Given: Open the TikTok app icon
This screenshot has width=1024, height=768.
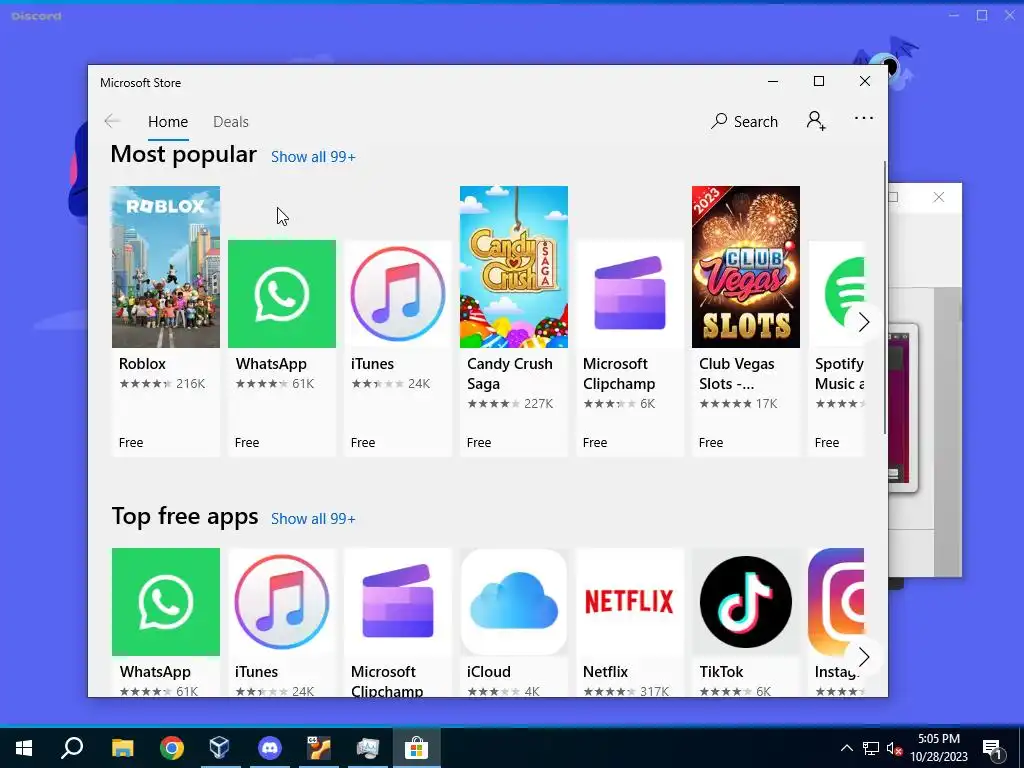Looking at the screenshot, I should pyautogui.click(x=746, y=601).
